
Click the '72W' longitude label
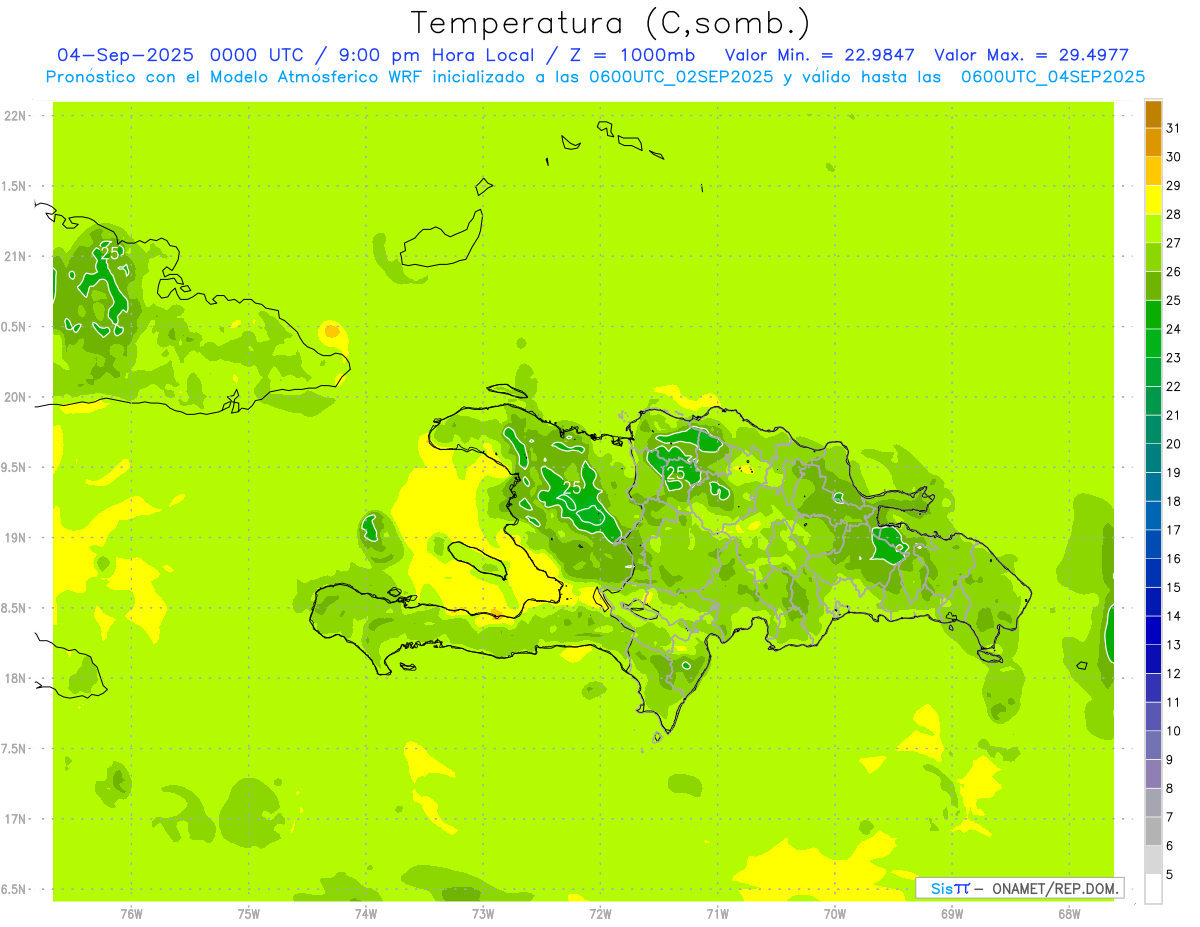point(600,914)
